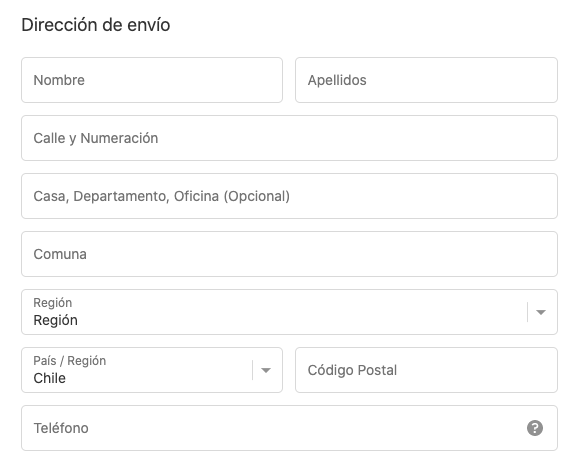Viewport: 577px width, 460px height.
Task: Click the Comuna input box
Action: click(x=289, y=254)
